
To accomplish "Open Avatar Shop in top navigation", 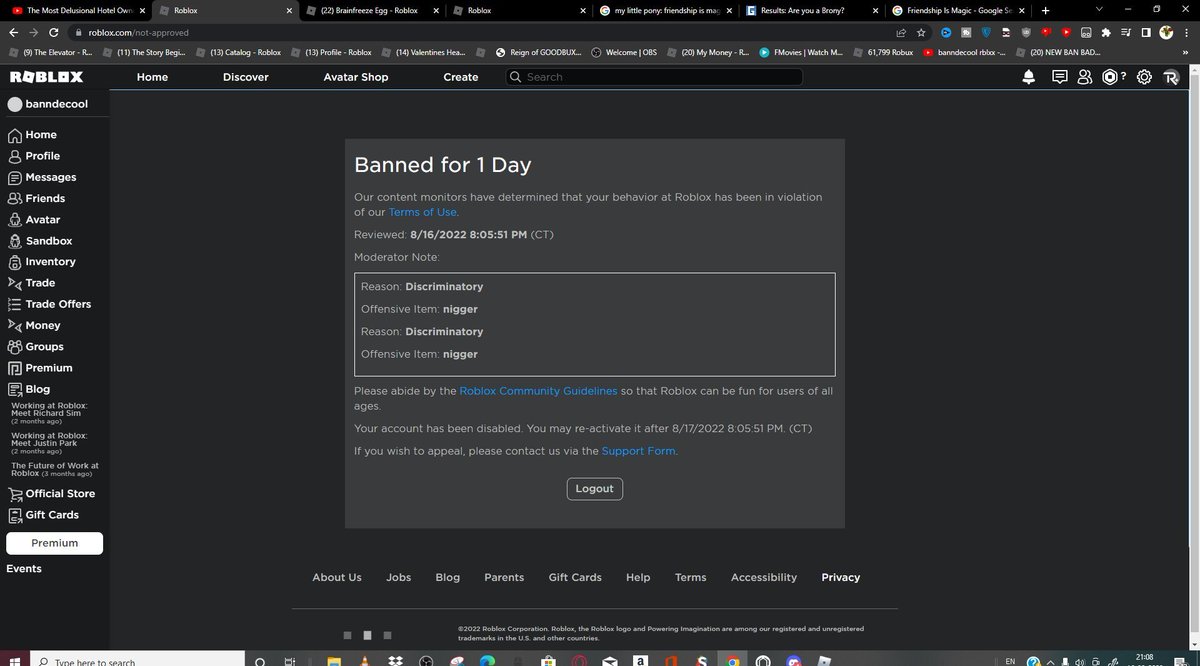I will (356, 77).
